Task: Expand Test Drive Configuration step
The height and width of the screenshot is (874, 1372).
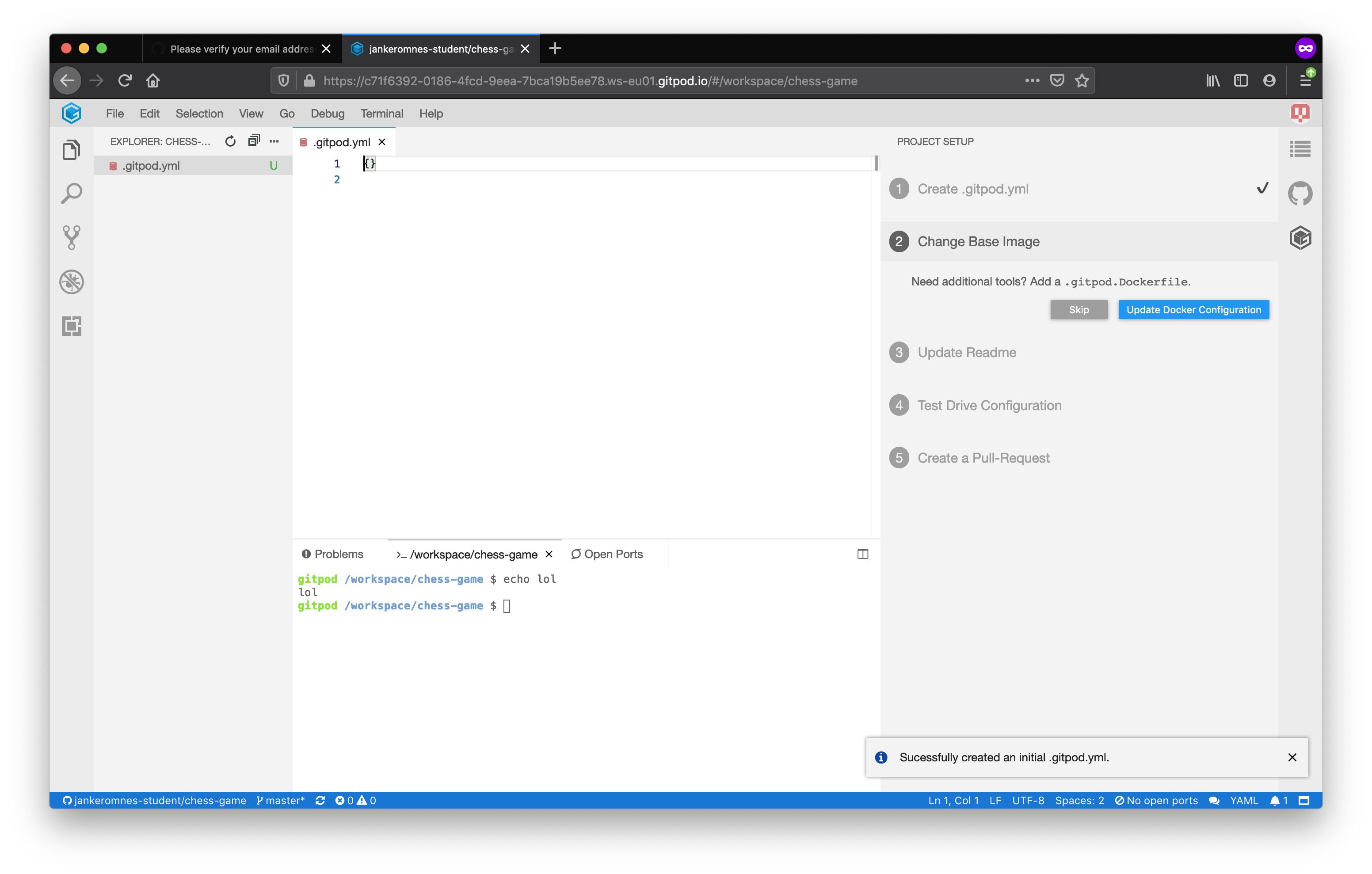Action: [x=988, y=405]
